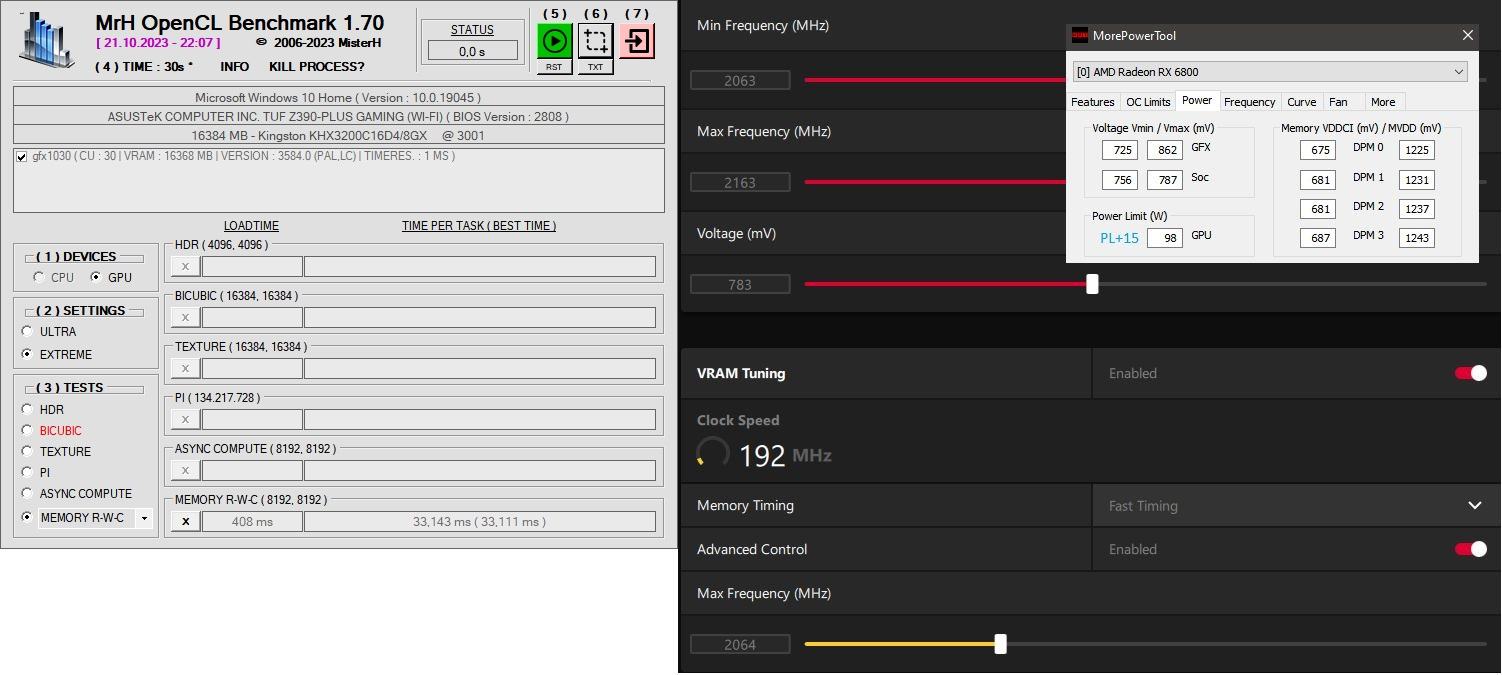Click the DPM 0 VDDCI field showing 675

pyautogui.click(x=1318, y=150)
